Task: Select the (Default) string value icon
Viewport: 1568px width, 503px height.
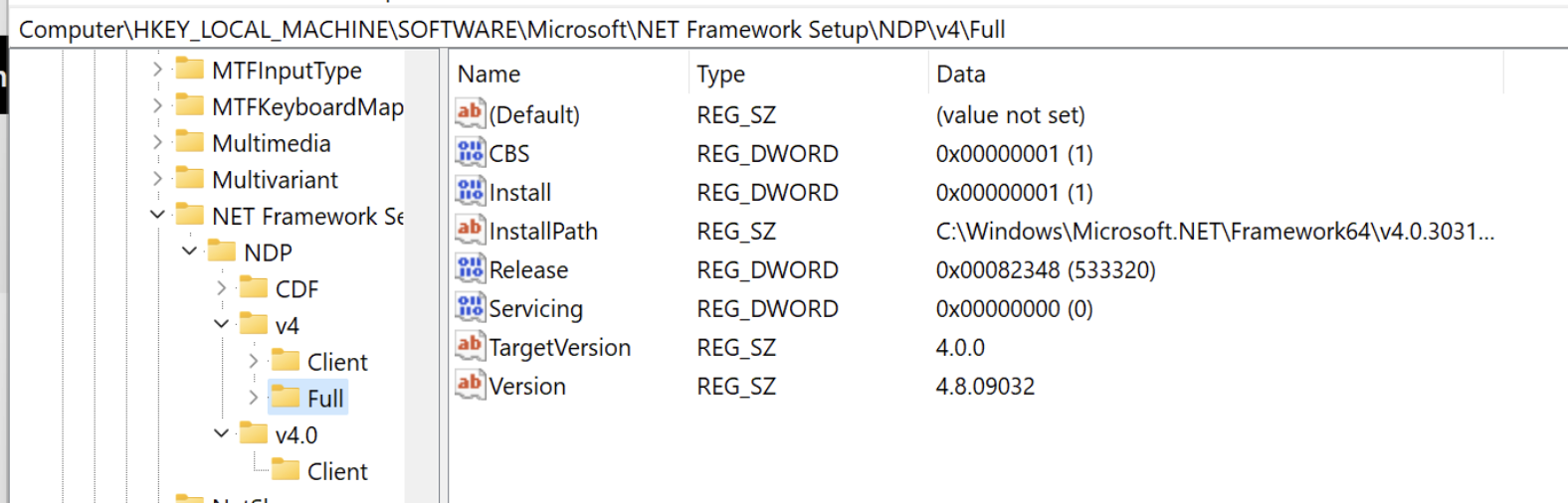Action: 470,114
